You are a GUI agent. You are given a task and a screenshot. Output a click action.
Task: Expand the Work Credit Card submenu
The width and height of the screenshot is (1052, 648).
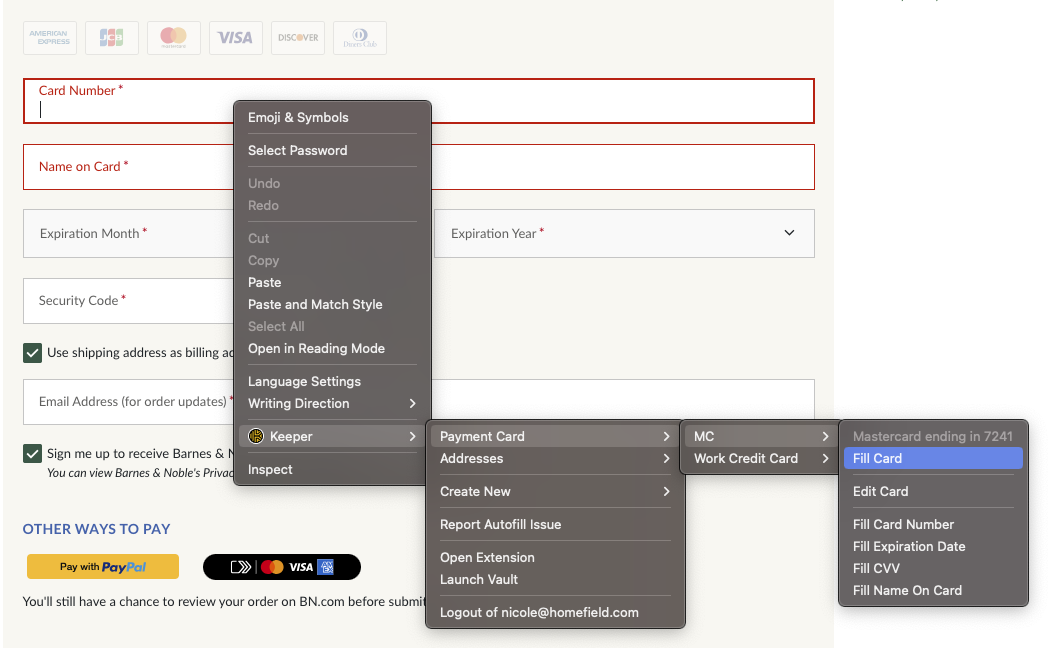tap(745, 458)
